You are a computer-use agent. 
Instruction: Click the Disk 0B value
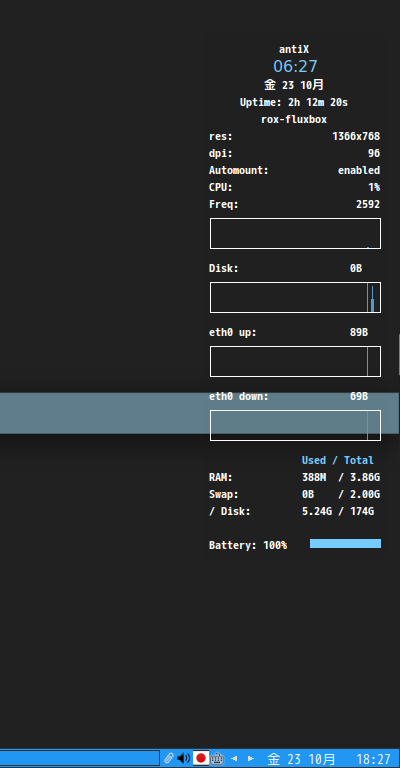356,268
